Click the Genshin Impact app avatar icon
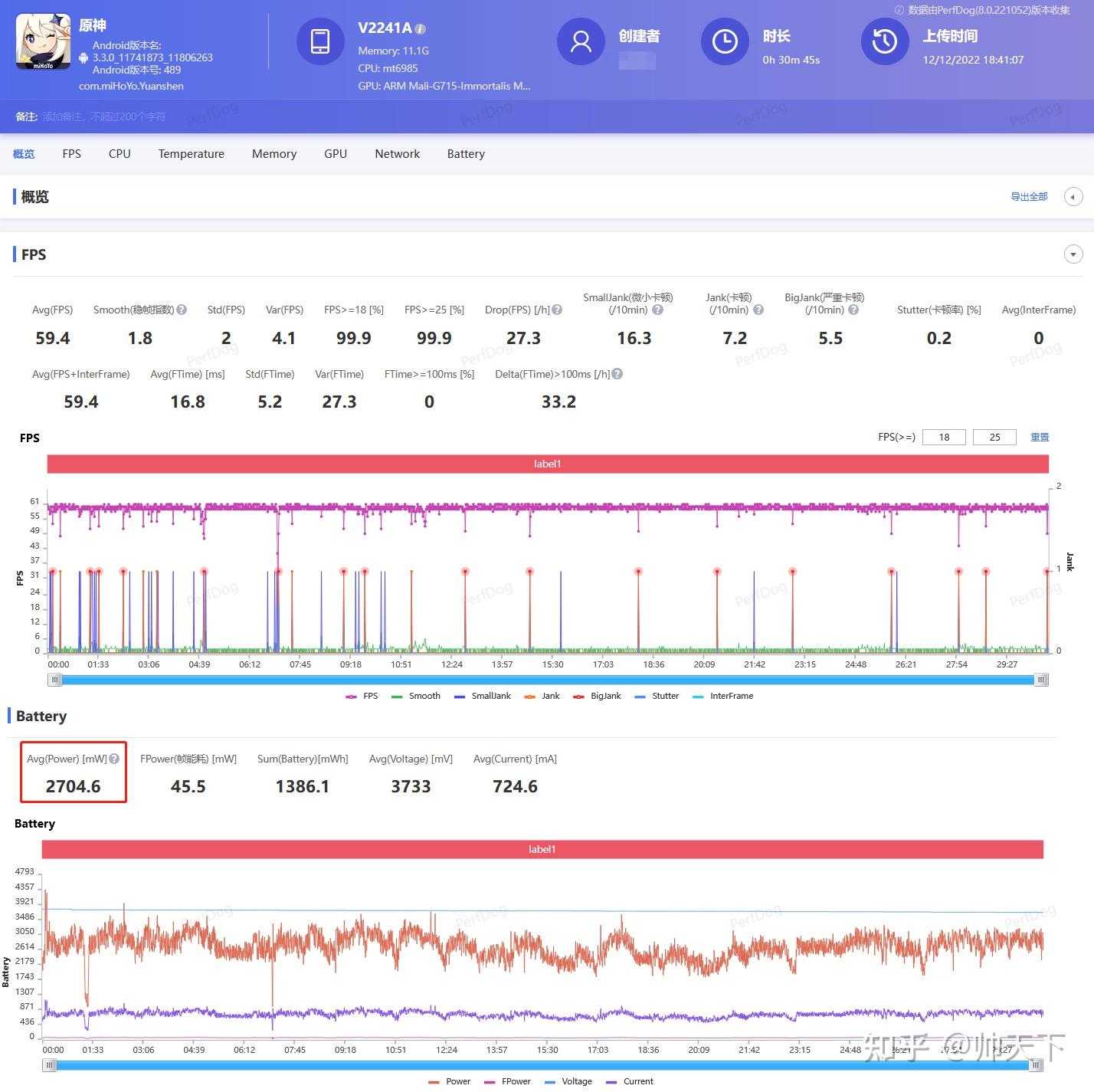The image size is (1094, 1092). (44, 42)
